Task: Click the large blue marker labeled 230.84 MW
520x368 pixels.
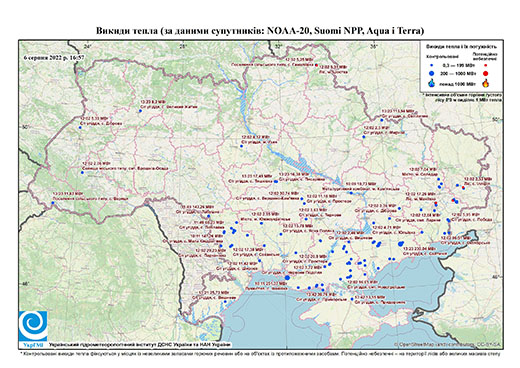Action: tap(401, 244)
